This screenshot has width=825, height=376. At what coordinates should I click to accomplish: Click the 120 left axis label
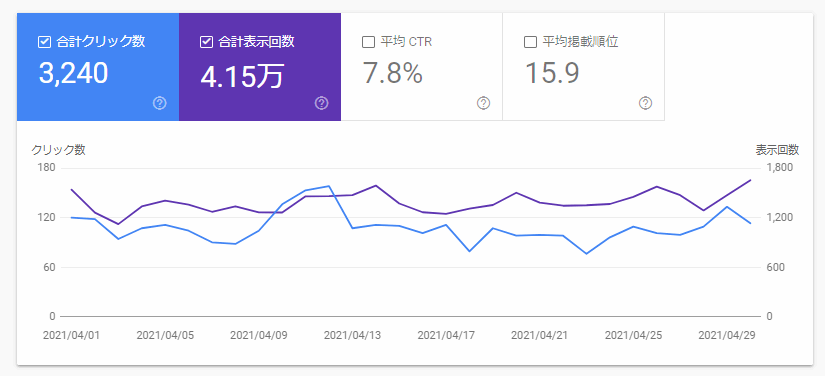(x=47, y=217)
